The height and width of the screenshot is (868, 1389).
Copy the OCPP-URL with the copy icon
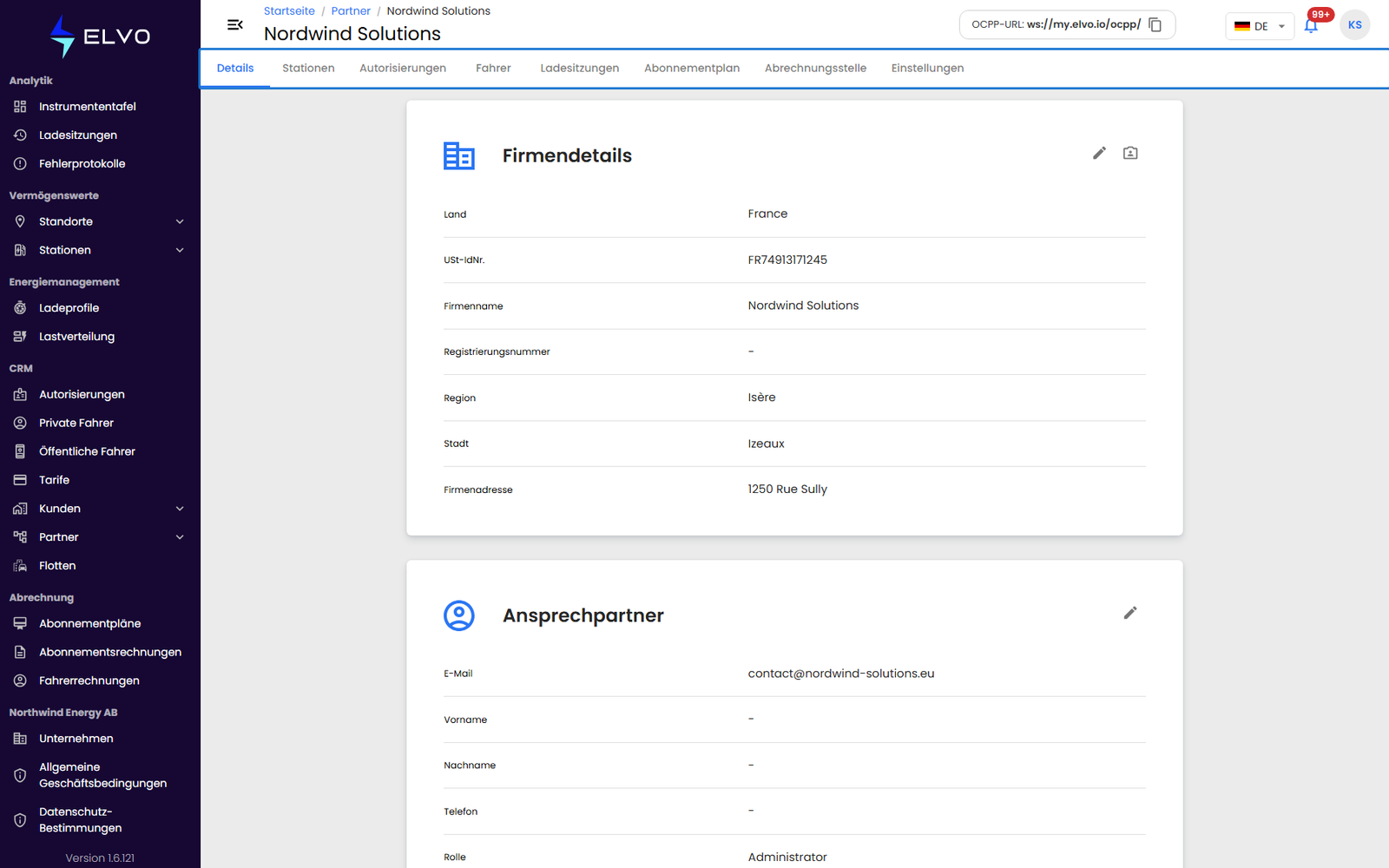[1155, 24]
